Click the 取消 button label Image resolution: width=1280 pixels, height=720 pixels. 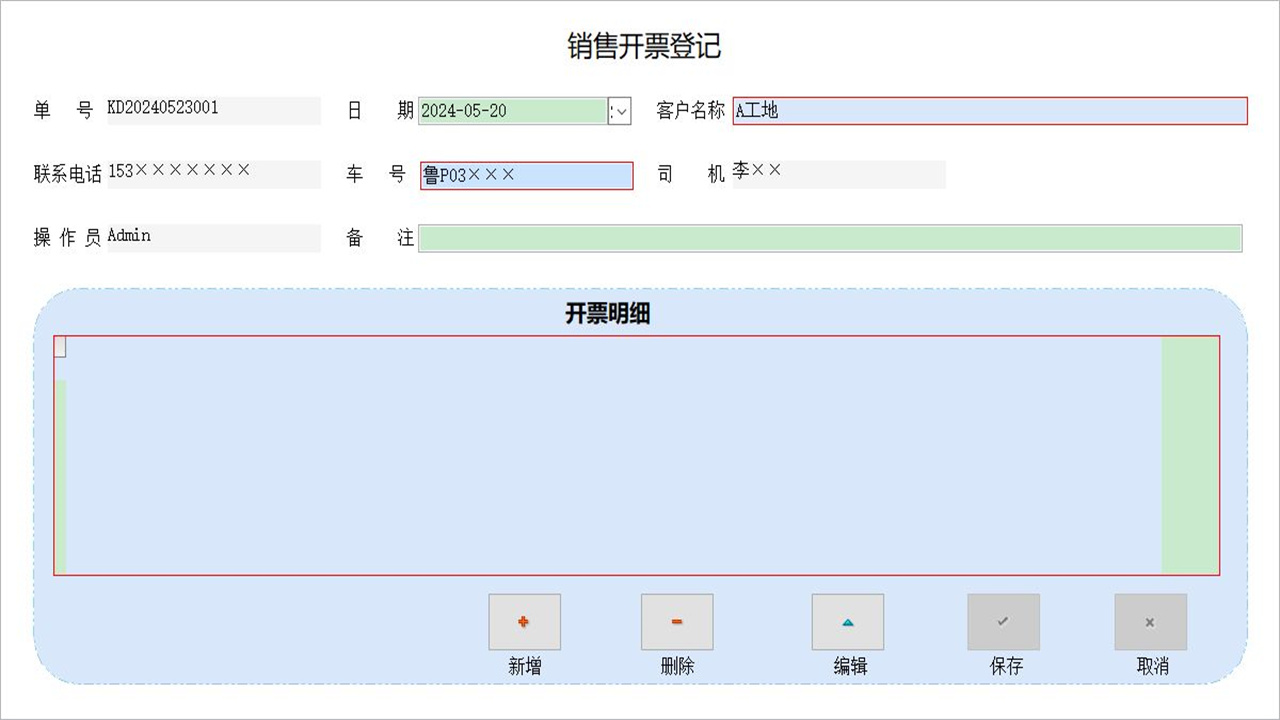click(x=1150, y=666)
